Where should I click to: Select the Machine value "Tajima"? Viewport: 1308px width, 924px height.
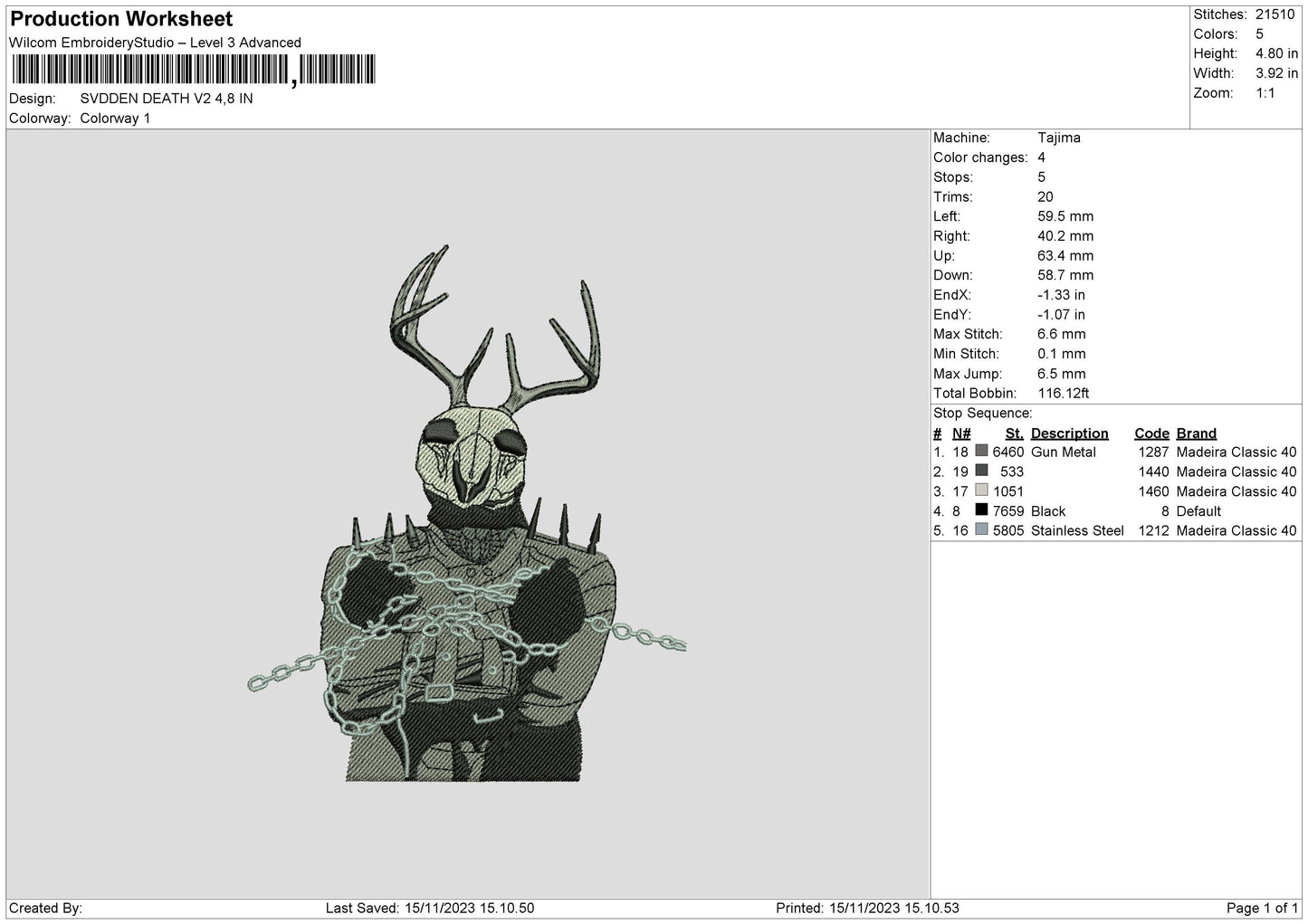(x=1059, y=138)
